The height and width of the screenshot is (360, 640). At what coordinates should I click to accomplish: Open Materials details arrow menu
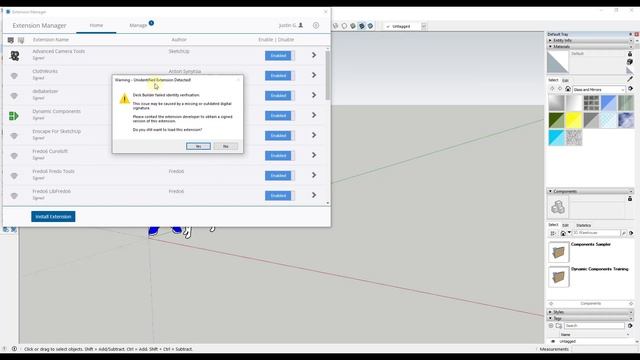click(x=631, y=89)
